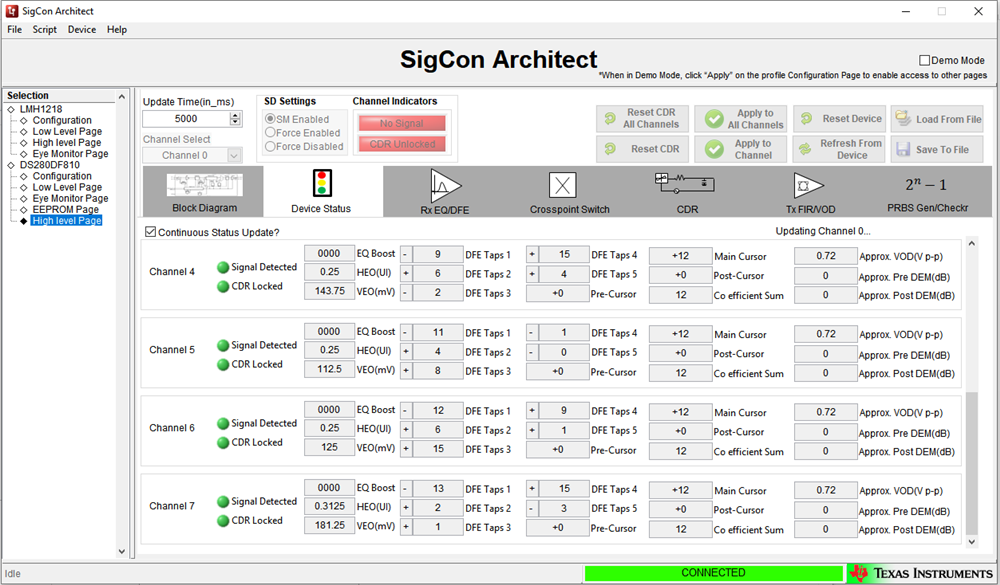Collapse the LMH1218 tree node
The image size is (1000, 585).
coord(11,109)
